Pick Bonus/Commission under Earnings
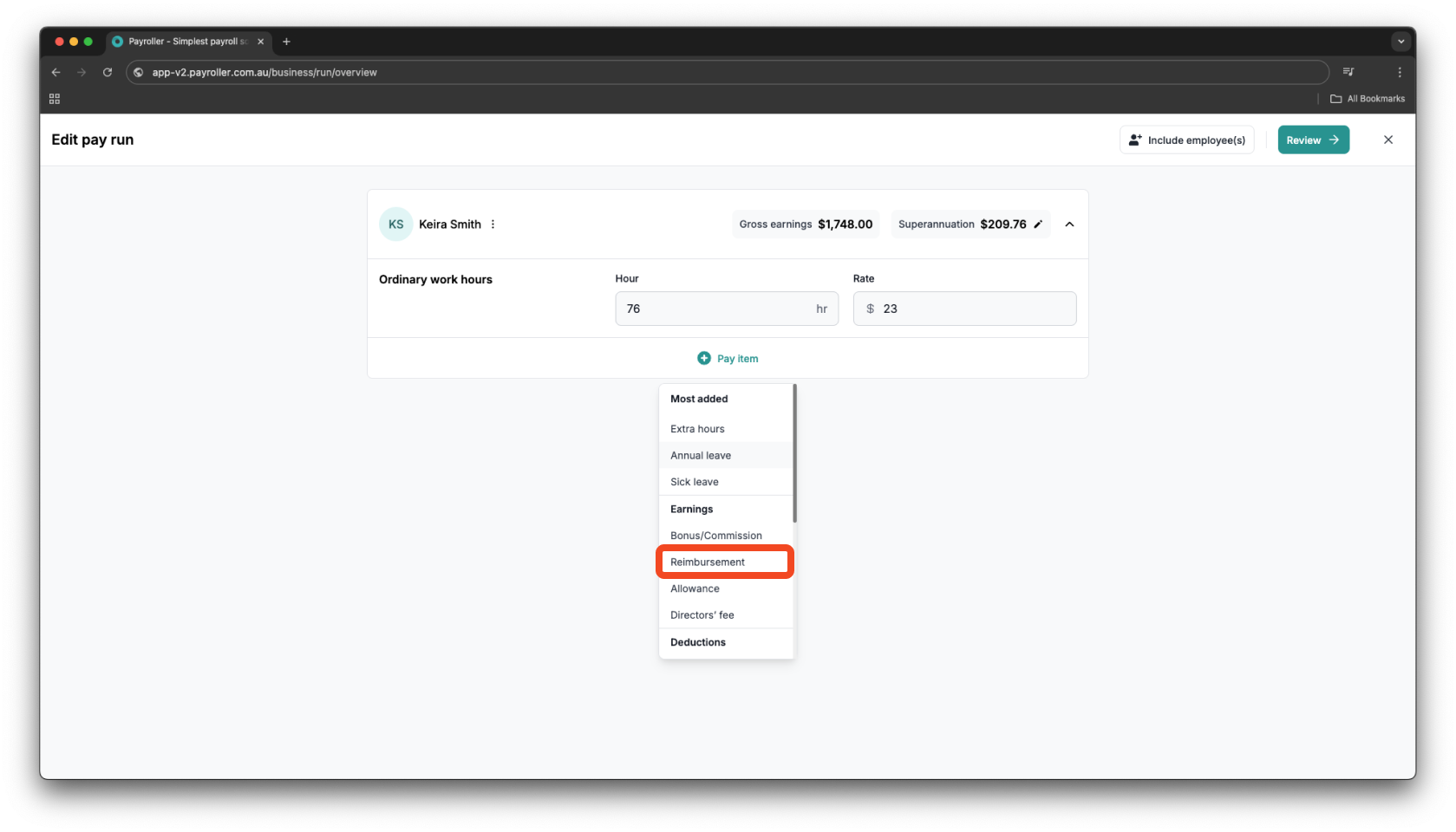Image resolution: width=1456 pixels, height=832 pixels. point(715,535)
